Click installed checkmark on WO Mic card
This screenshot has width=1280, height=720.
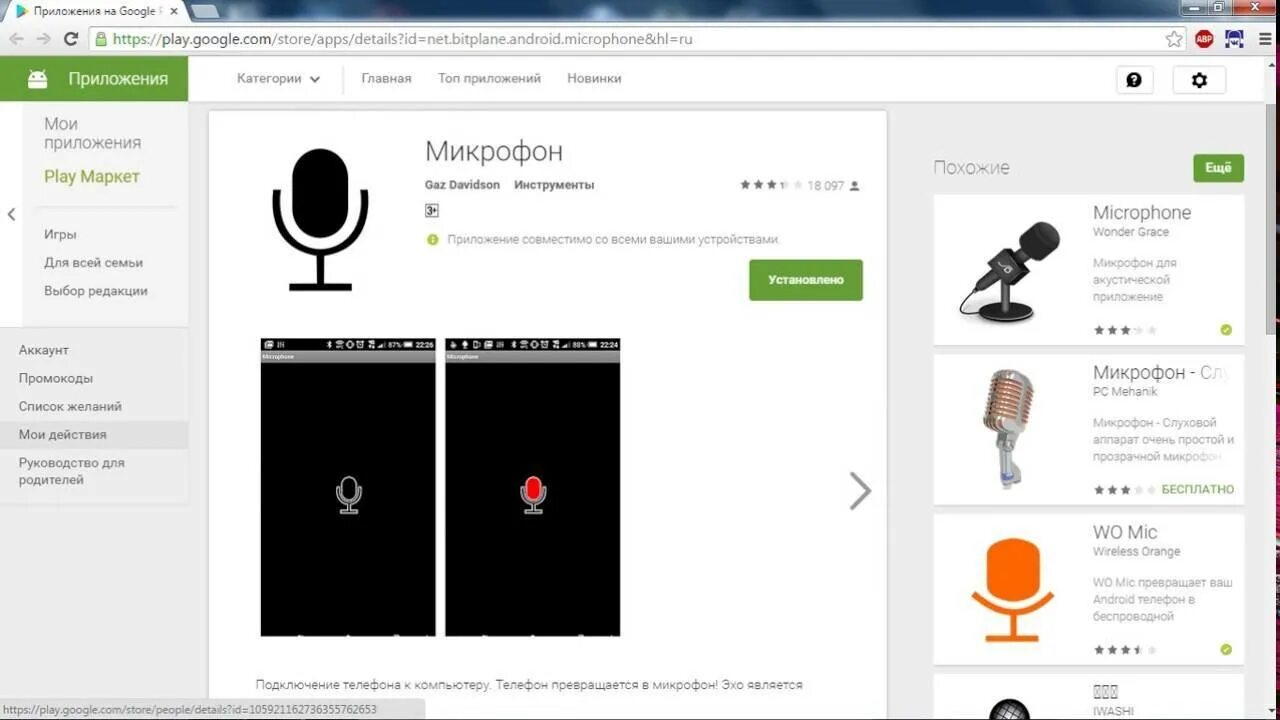pos(1226,650)
